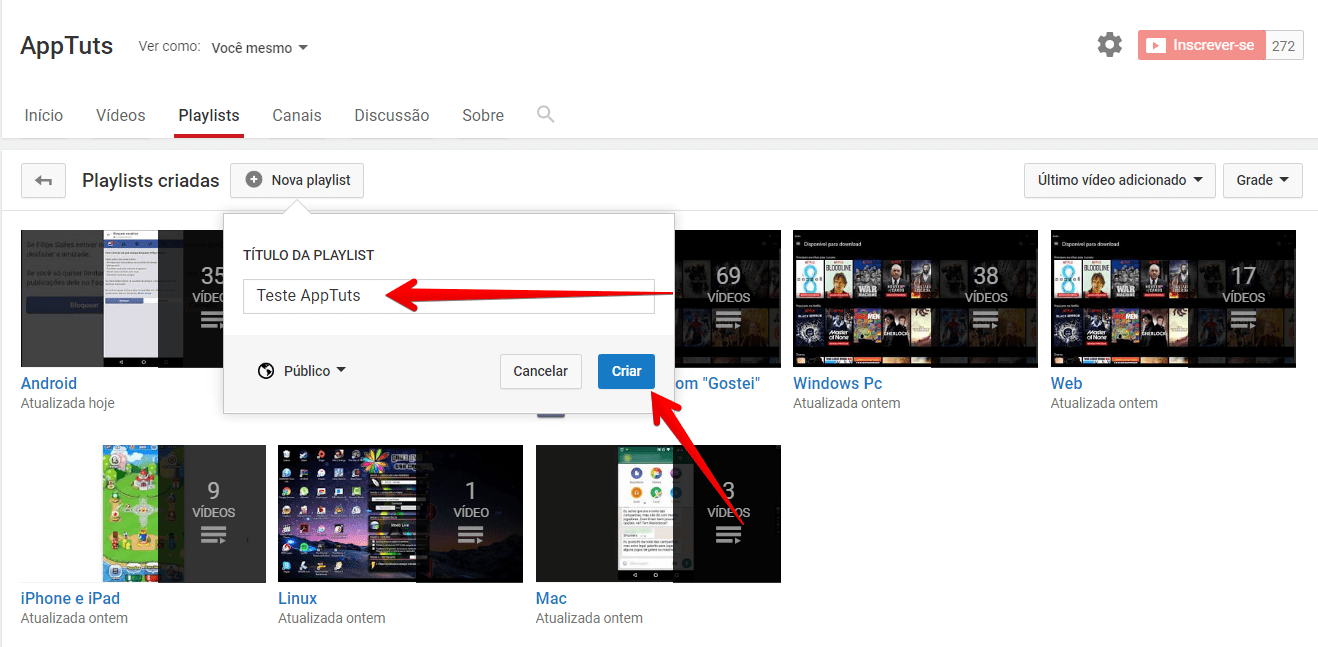Switch to the Vídeos tab

click(121, 115)
